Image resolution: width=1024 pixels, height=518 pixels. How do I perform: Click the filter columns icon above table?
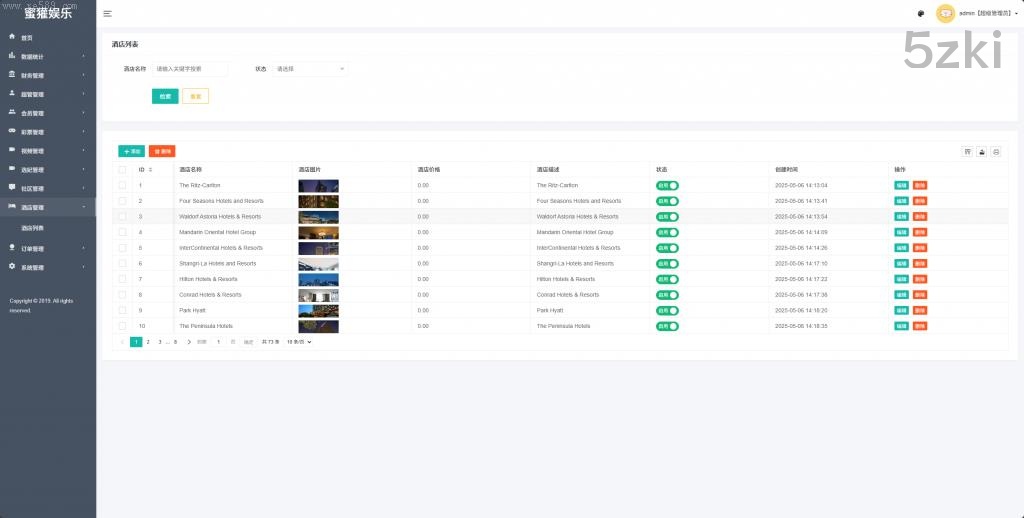click(967, 151)
